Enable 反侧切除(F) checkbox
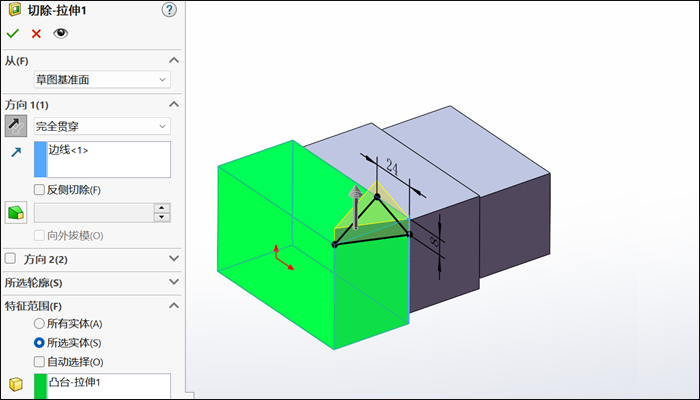Viewport: 700px width, 400px height. (x=39, y=190)
